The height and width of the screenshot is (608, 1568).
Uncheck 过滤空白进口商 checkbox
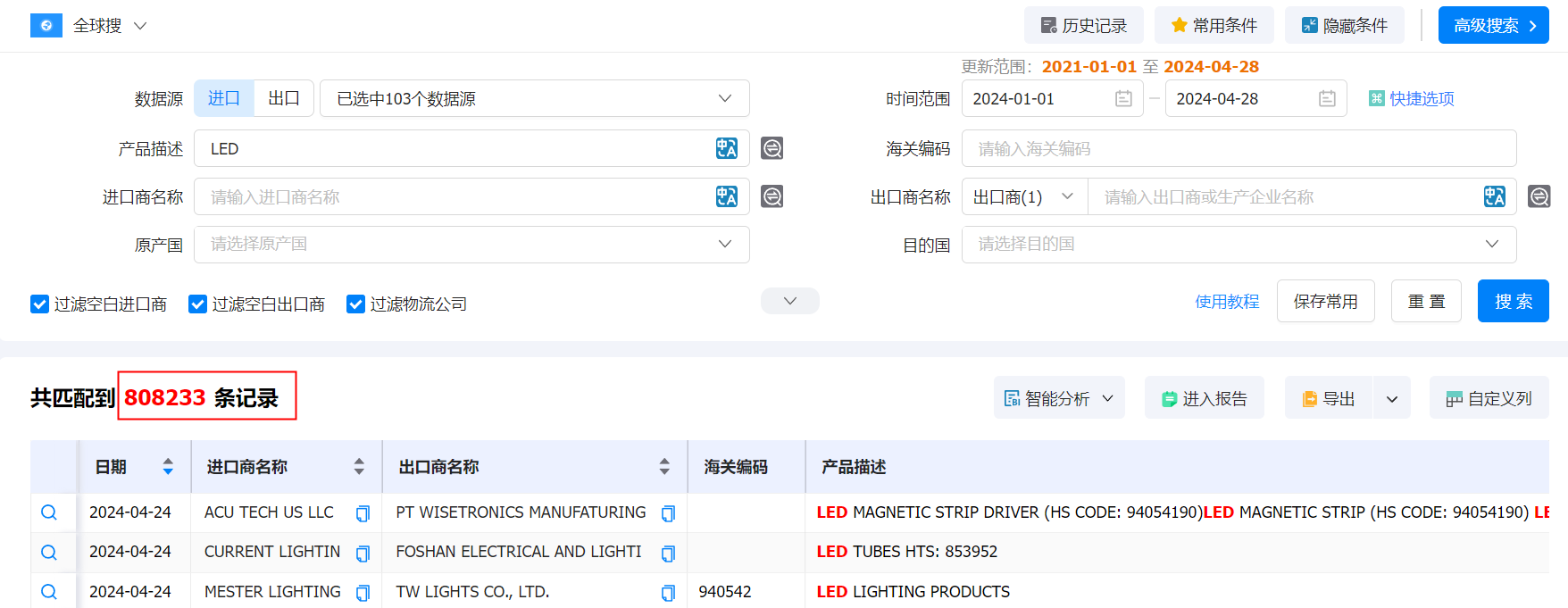point(39,304)
